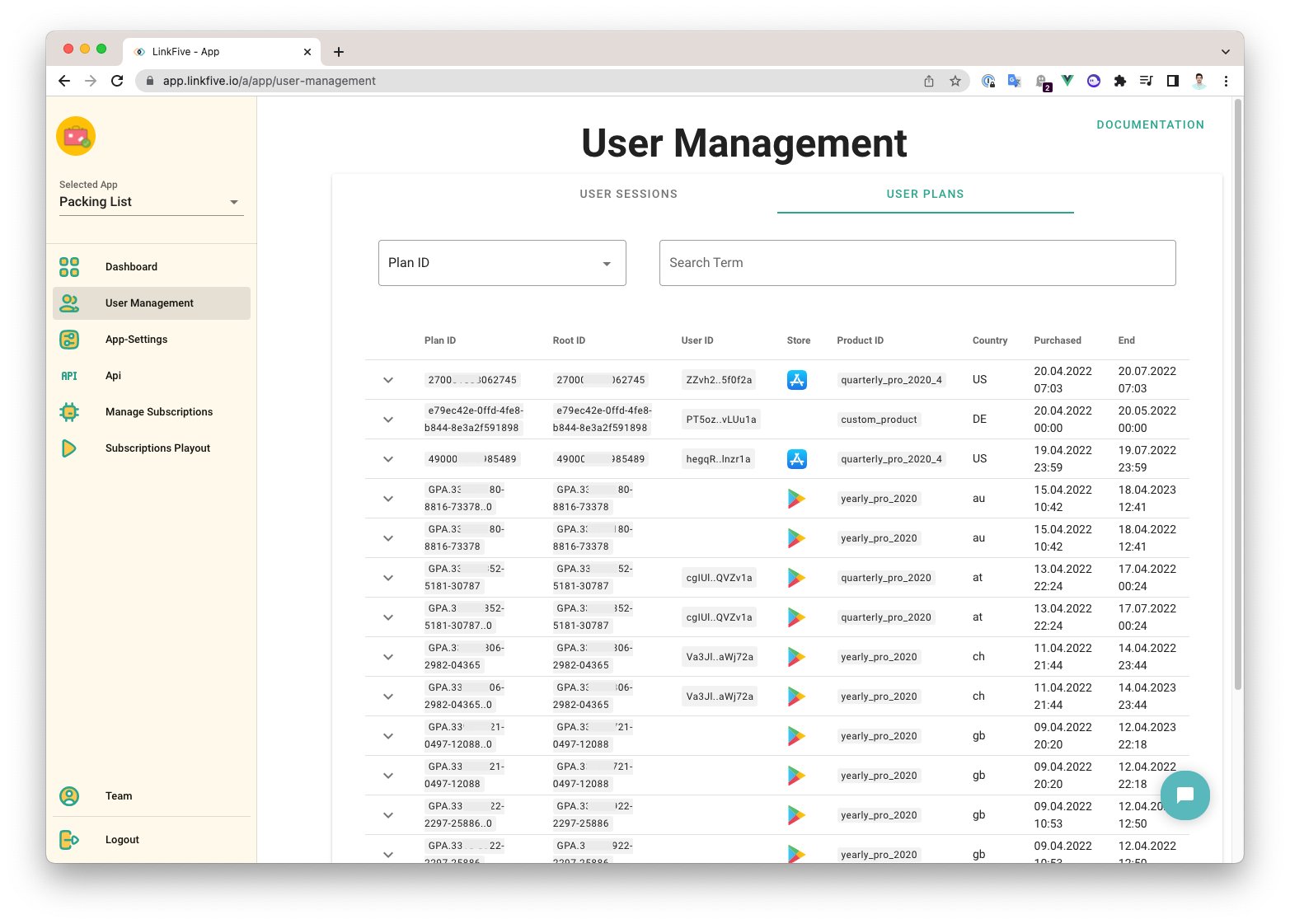Click the page vertical scrollbar
The width and height of the screenshot is (1290, 924).
(1237, 396)
